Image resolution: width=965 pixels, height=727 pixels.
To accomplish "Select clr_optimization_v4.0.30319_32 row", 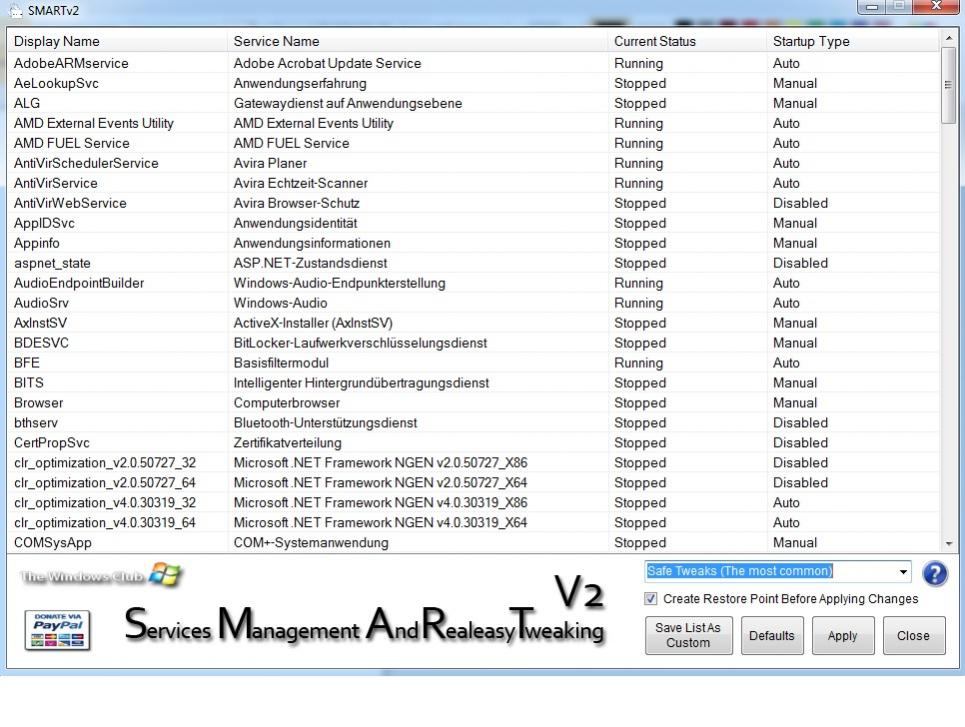I will point(473,502).
